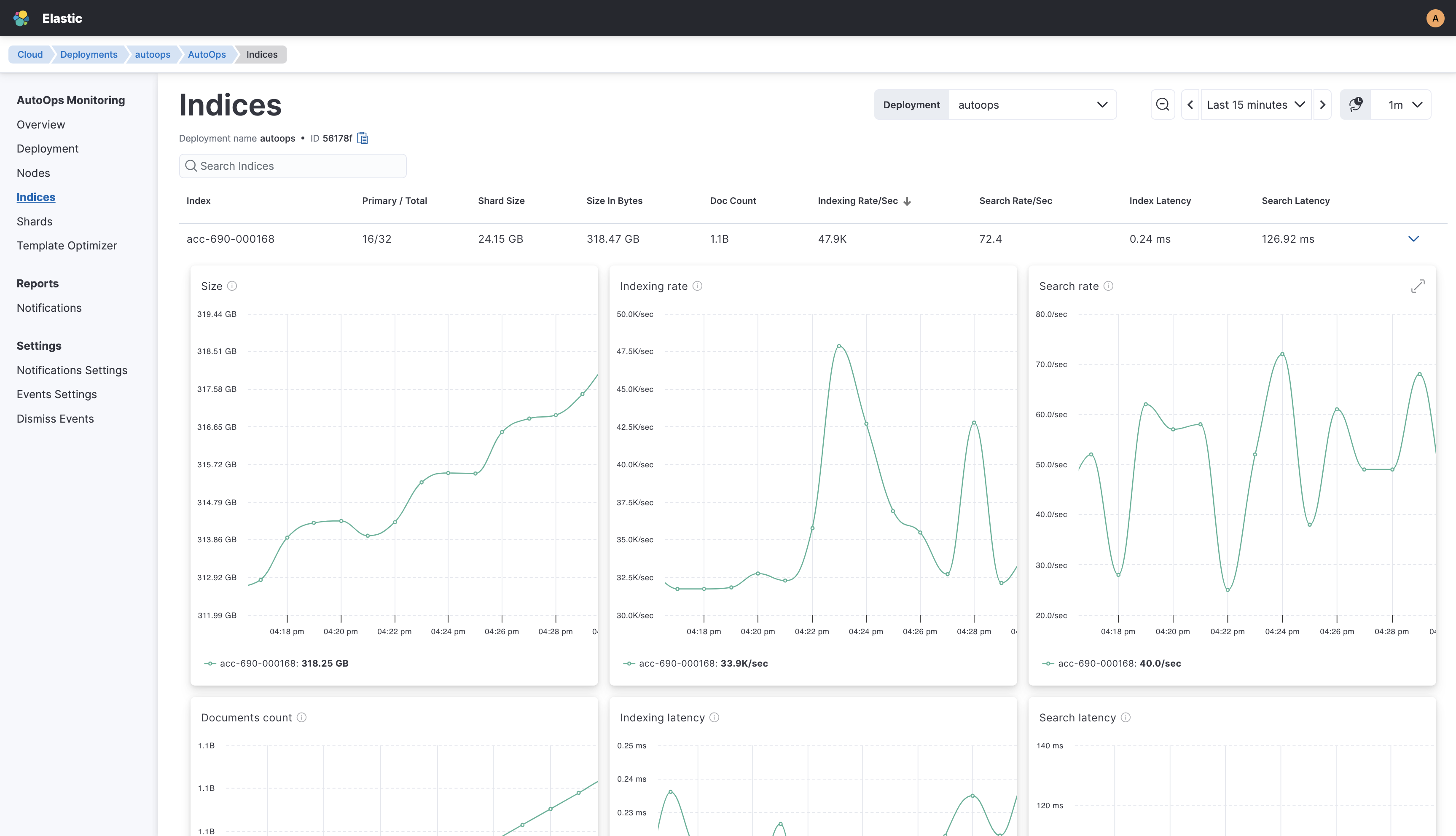Click the zoom out time range icon

tap(1163, 104)
